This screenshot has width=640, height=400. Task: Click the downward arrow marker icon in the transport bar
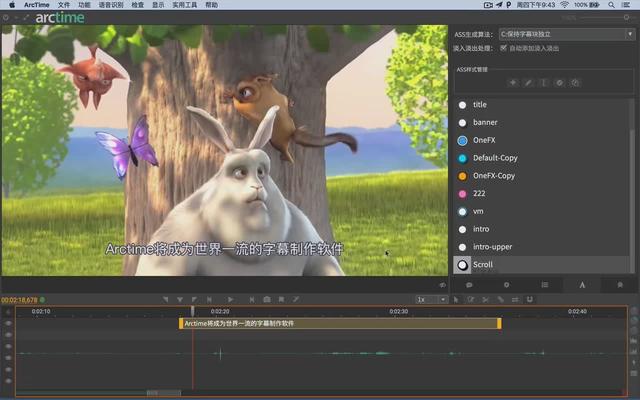(x=180, y=300)
